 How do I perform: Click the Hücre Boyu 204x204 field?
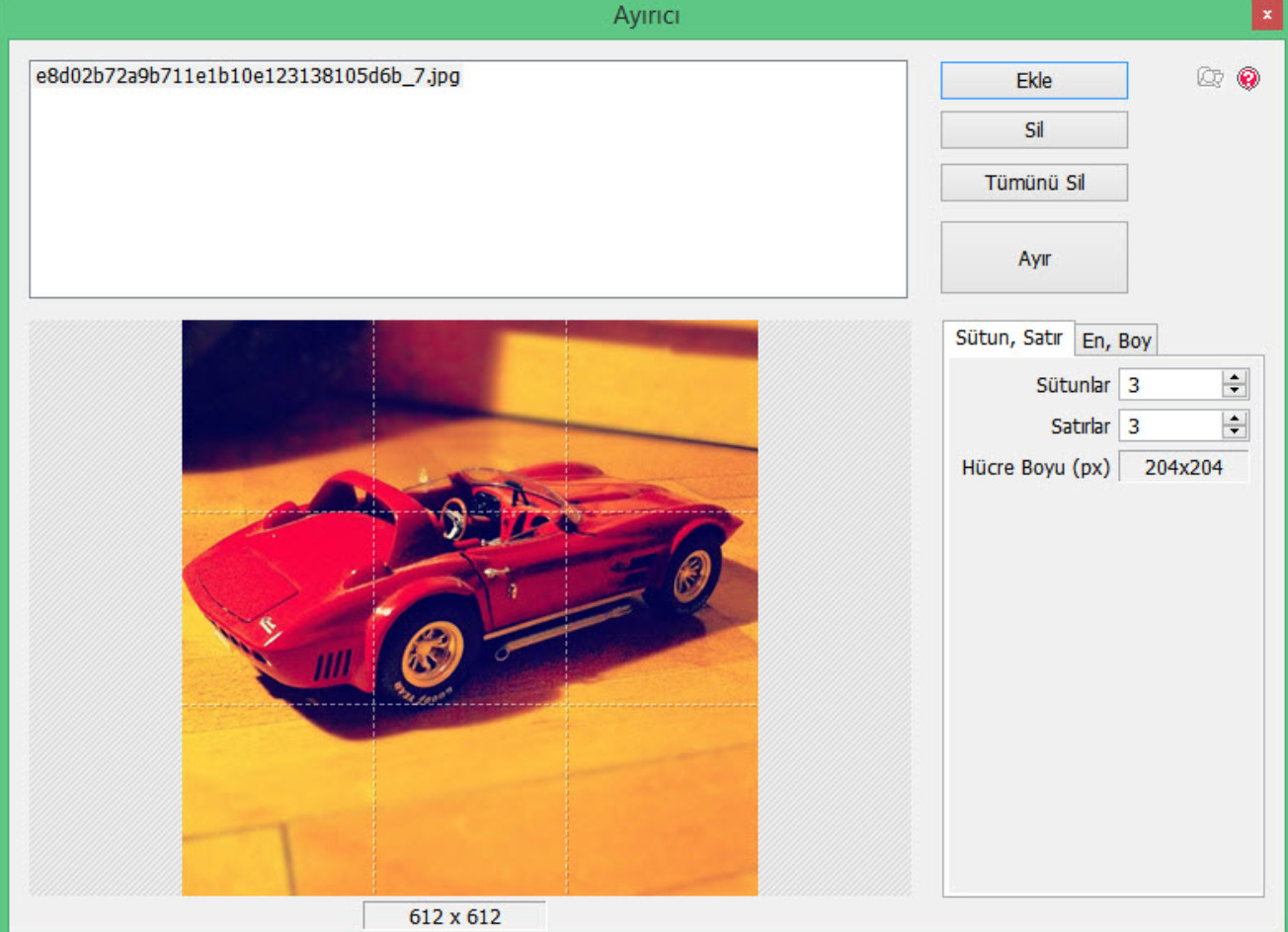pos(1183,468)
